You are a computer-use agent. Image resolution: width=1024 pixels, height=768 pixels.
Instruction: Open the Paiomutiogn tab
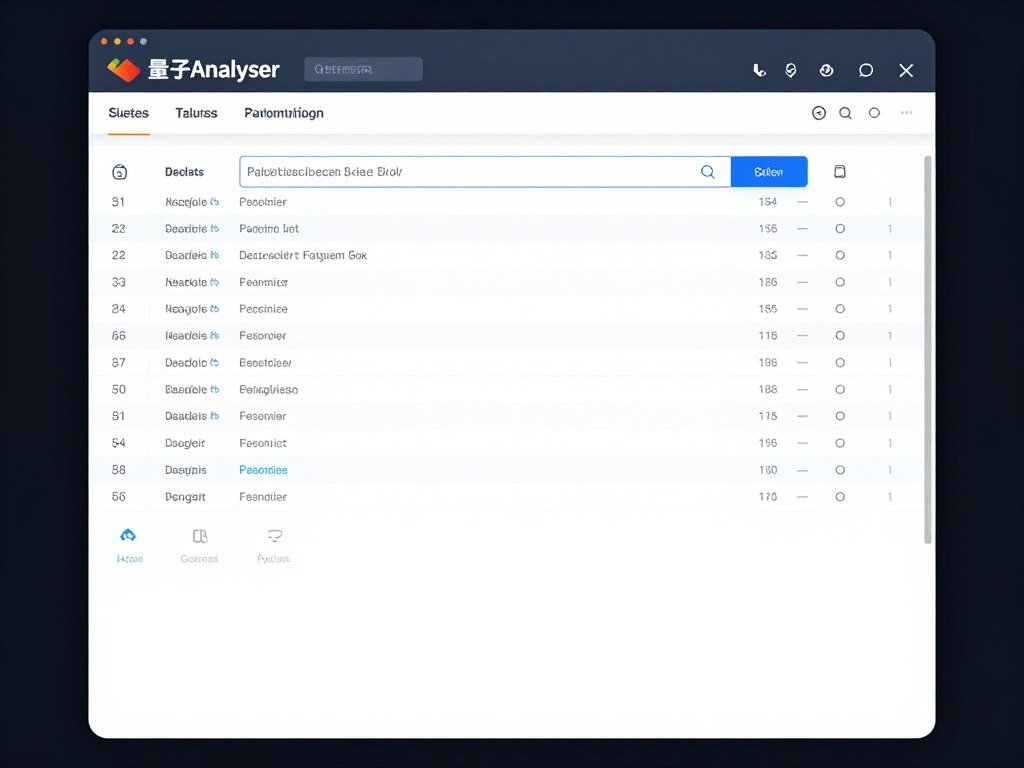[x=284, y=113]
